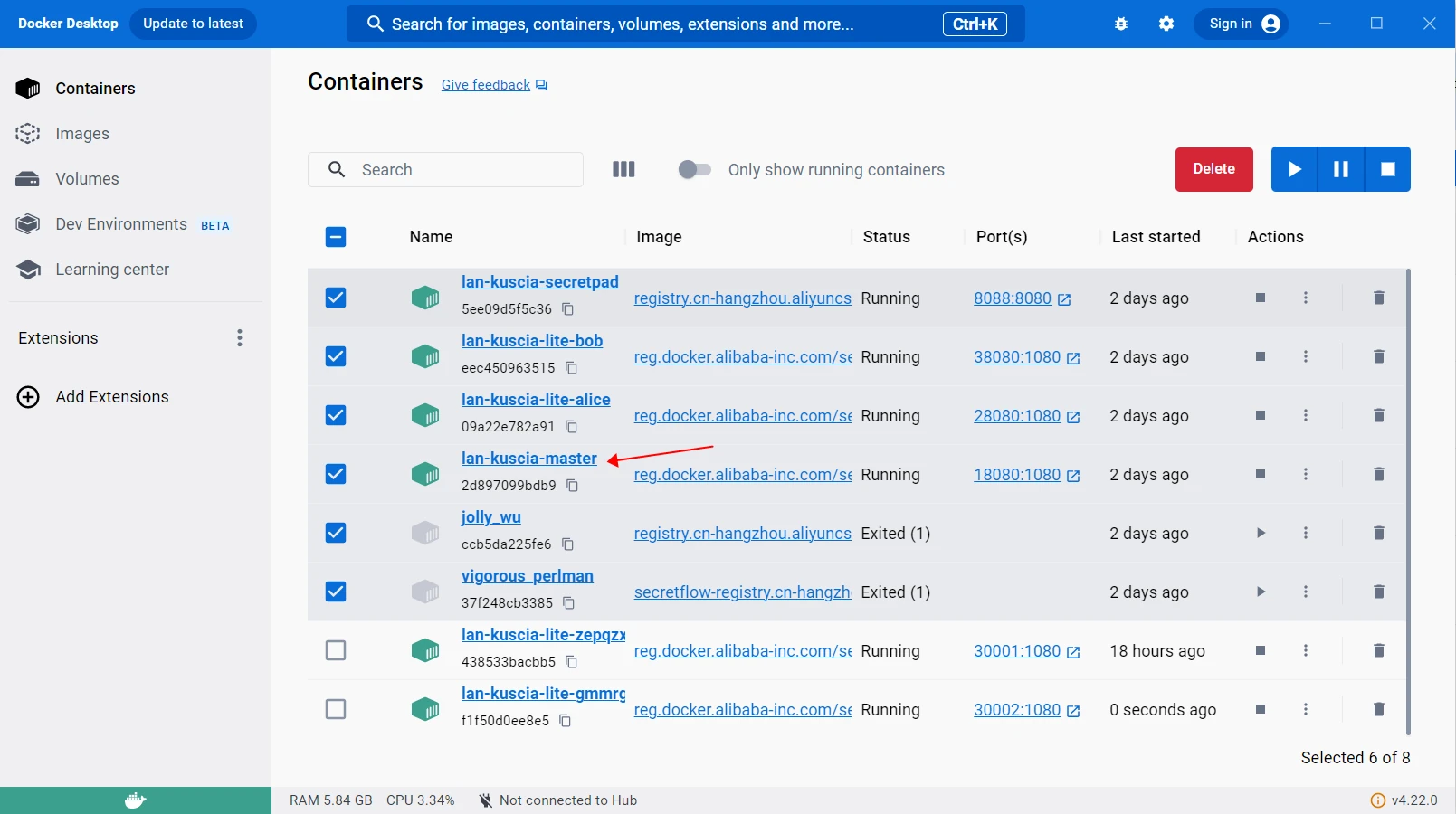Screen dimensions: 1456x814
Task: Open more actions for lan-kuscia-lite-bob
Action: [x=1306, y=356]
